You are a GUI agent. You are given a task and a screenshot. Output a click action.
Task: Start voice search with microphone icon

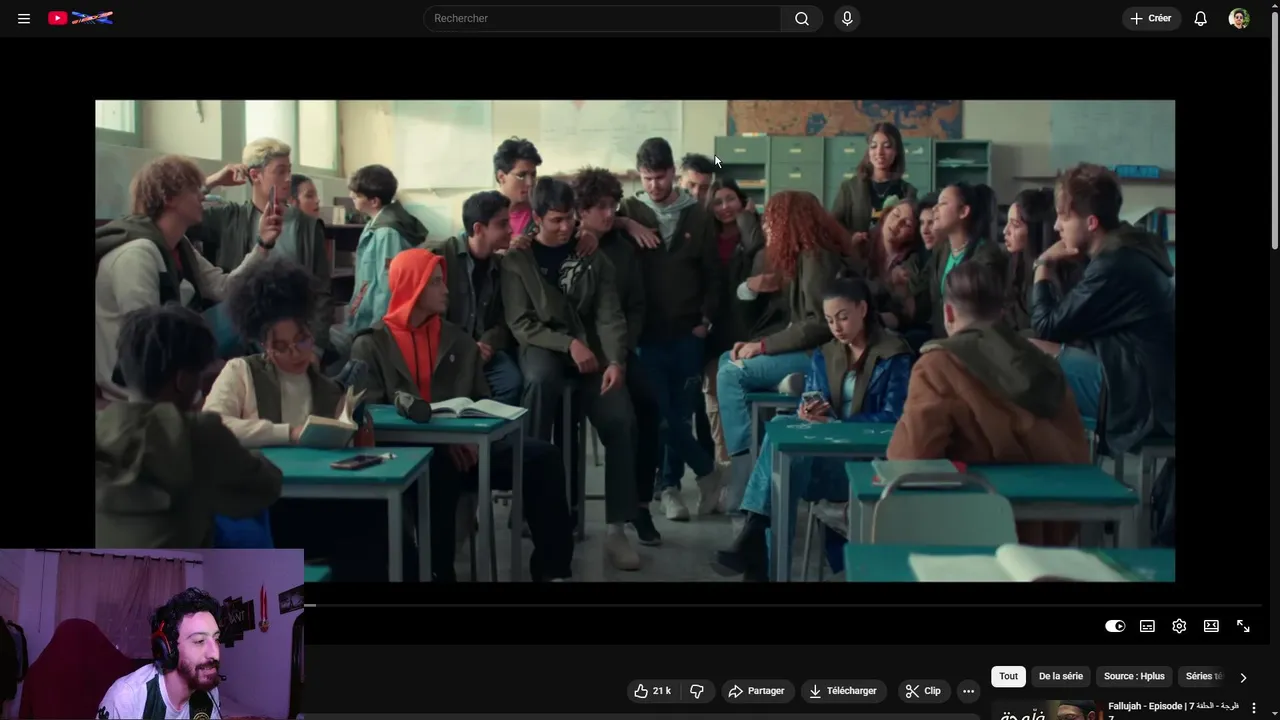[x=847, y=18]
